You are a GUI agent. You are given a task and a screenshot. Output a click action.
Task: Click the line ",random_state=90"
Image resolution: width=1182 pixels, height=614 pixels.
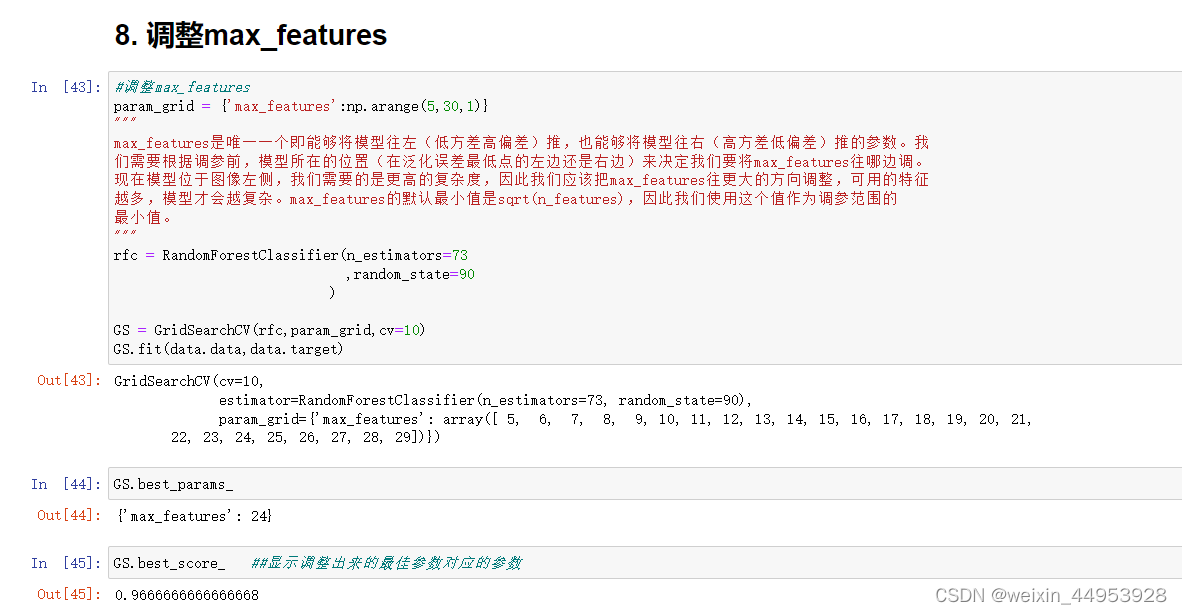pyautogui.click(x=409, y=274)
